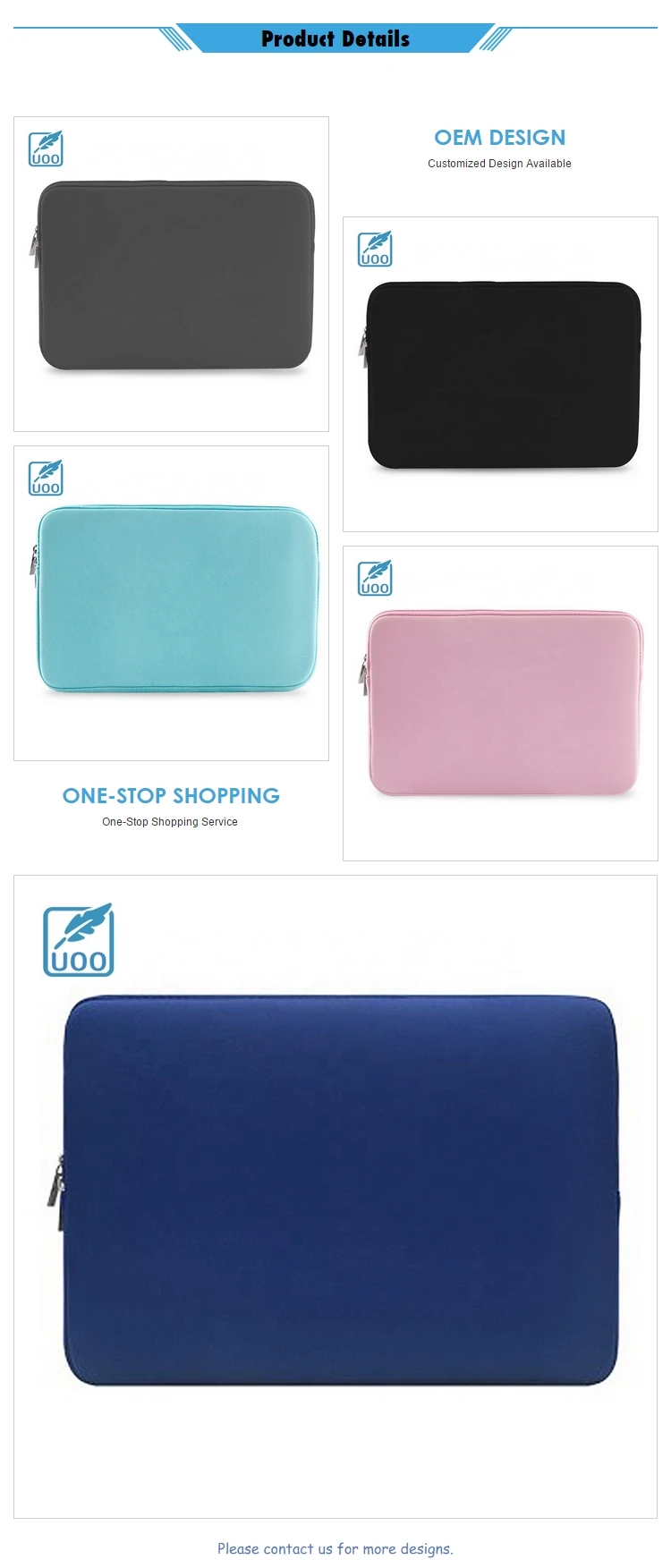Click the UOO logo on pink sleeve image

pyautogui.click(x=375, y=578)
